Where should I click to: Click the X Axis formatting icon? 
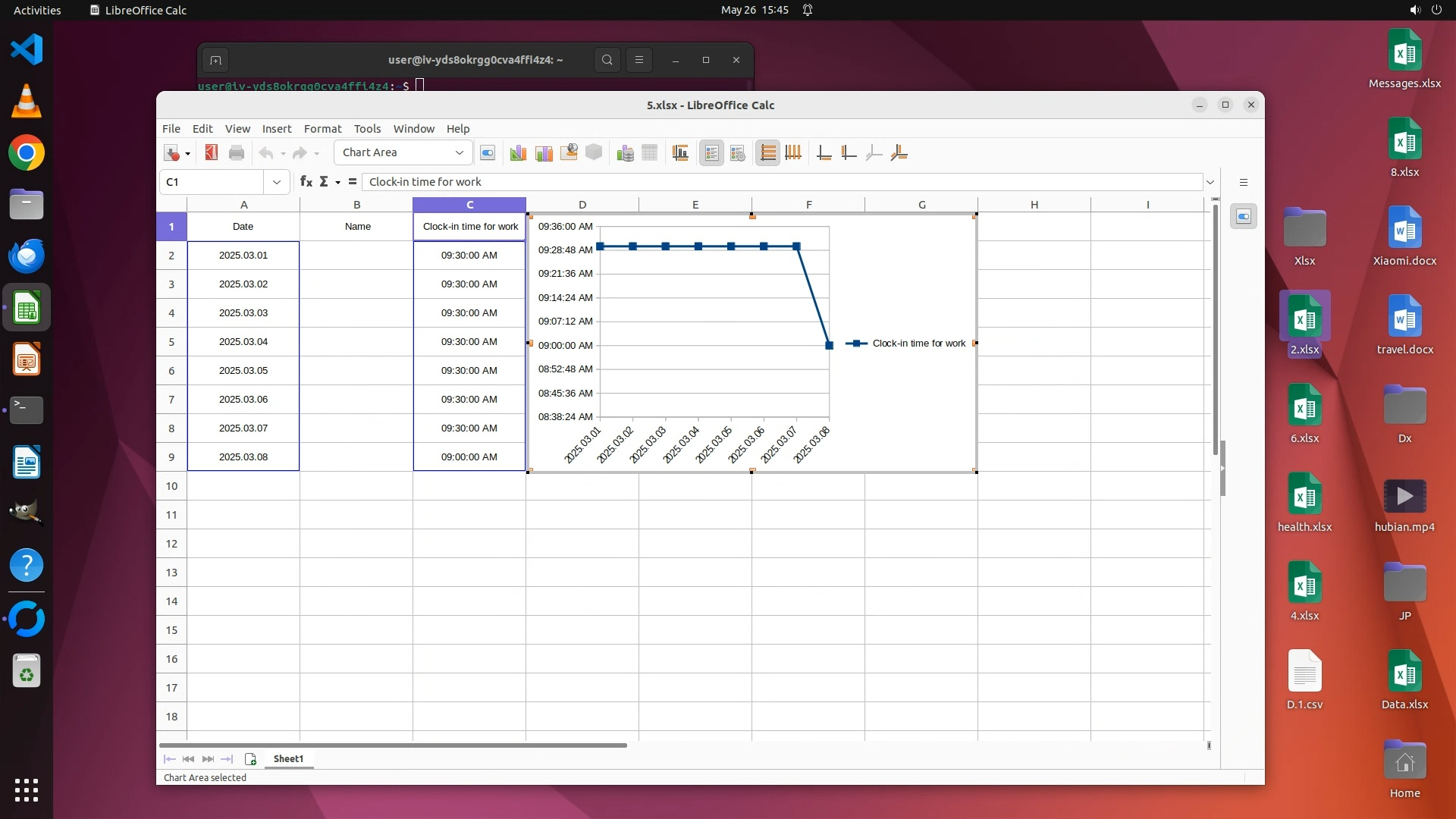click(x=824, y=153)
